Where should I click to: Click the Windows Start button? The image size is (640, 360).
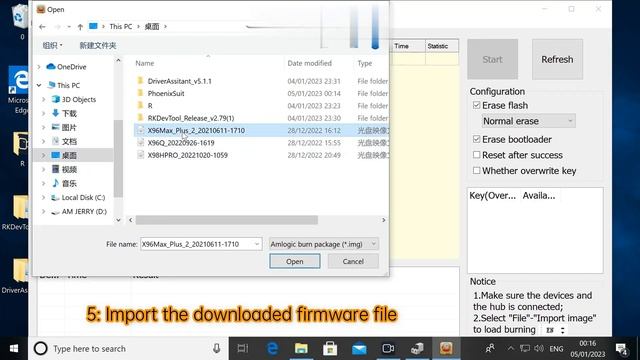point(14,349)
